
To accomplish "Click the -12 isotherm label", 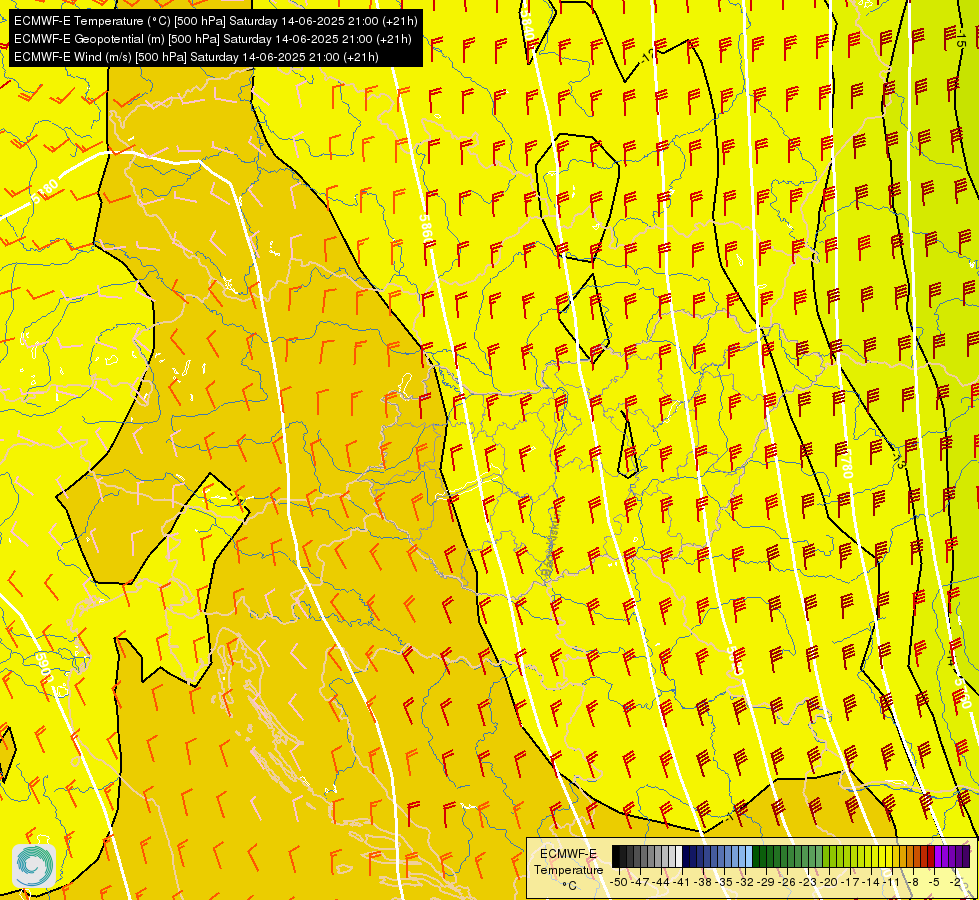I will [x=648, y=56].
